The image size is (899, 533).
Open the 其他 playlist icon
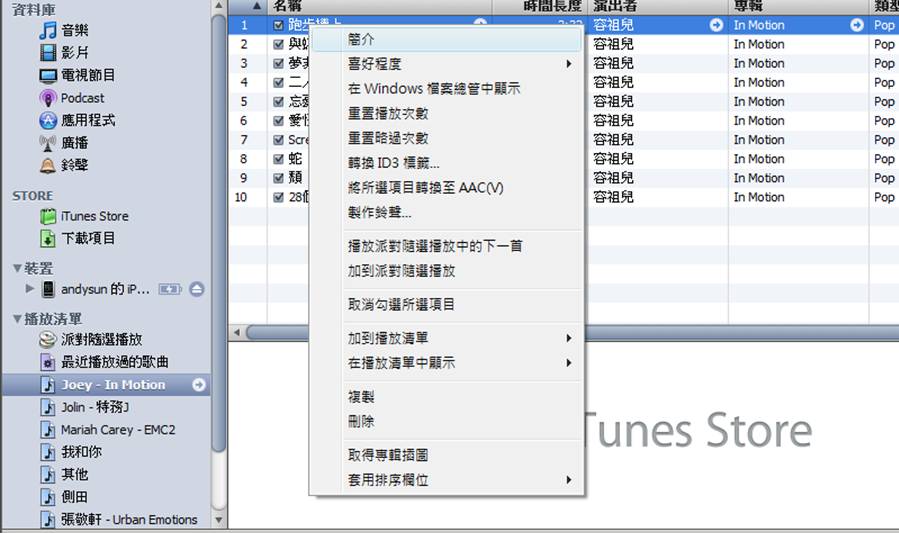coord(48,475)
